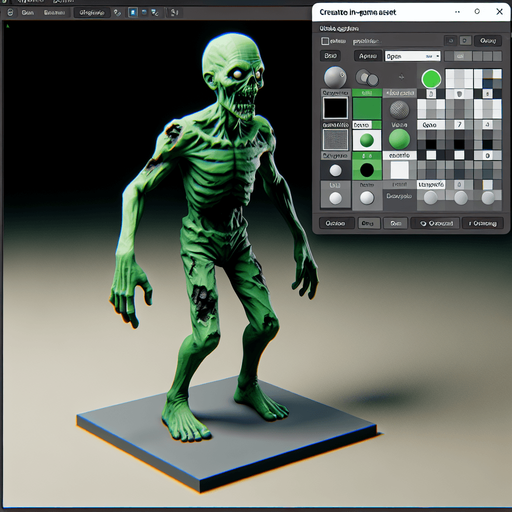The width and height of the screenshot is (512, 512).
Task: Click the last of three gray knobs
Action: point(488,198)
